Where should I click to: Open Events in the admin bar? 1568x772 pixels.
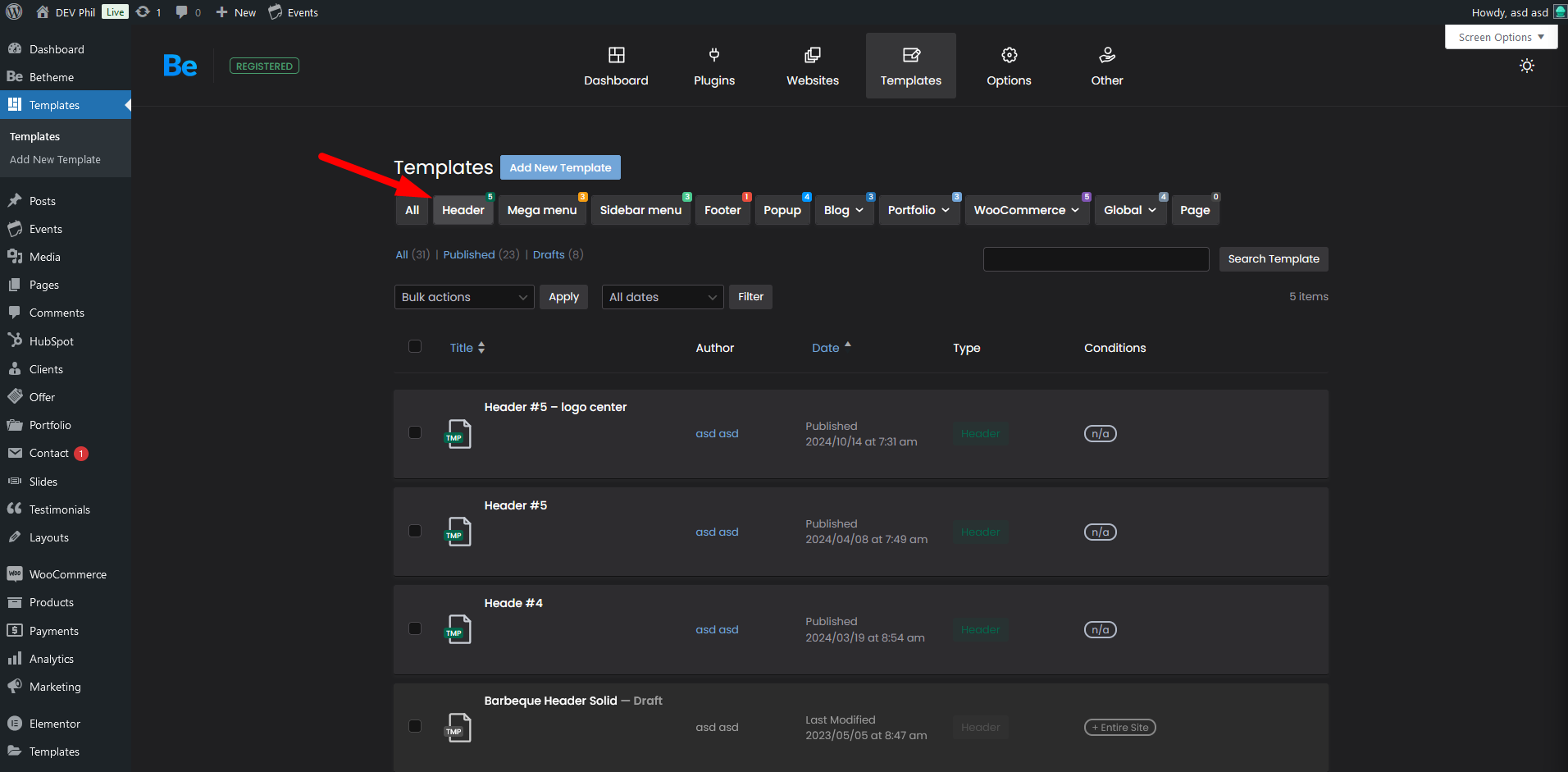(293, 12)
